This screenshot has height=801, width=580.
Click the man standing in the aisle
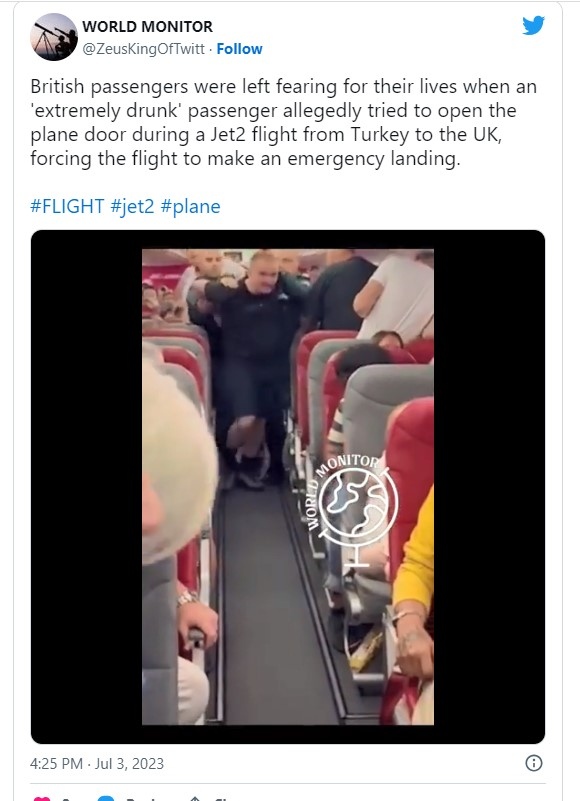click(x=255, y=368)
